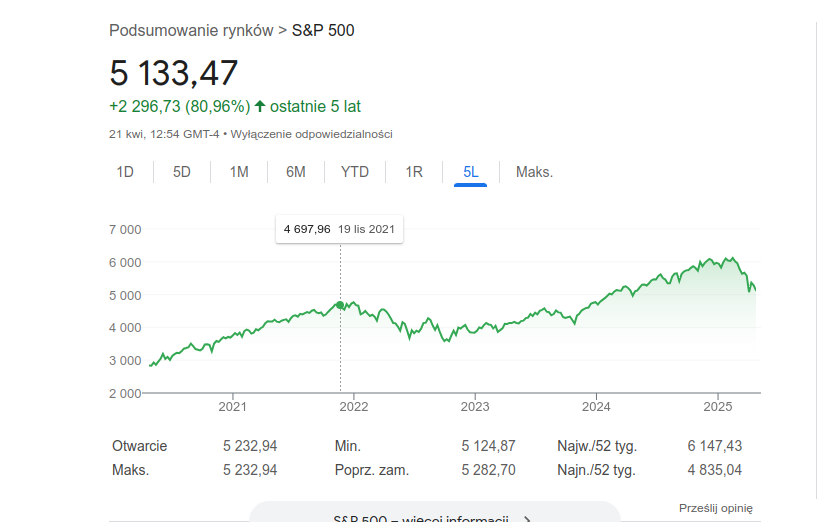Screen dimensions: 827x522
Task: Select the YTD tab
Action: pyautogui.click(x=355, y=172)
